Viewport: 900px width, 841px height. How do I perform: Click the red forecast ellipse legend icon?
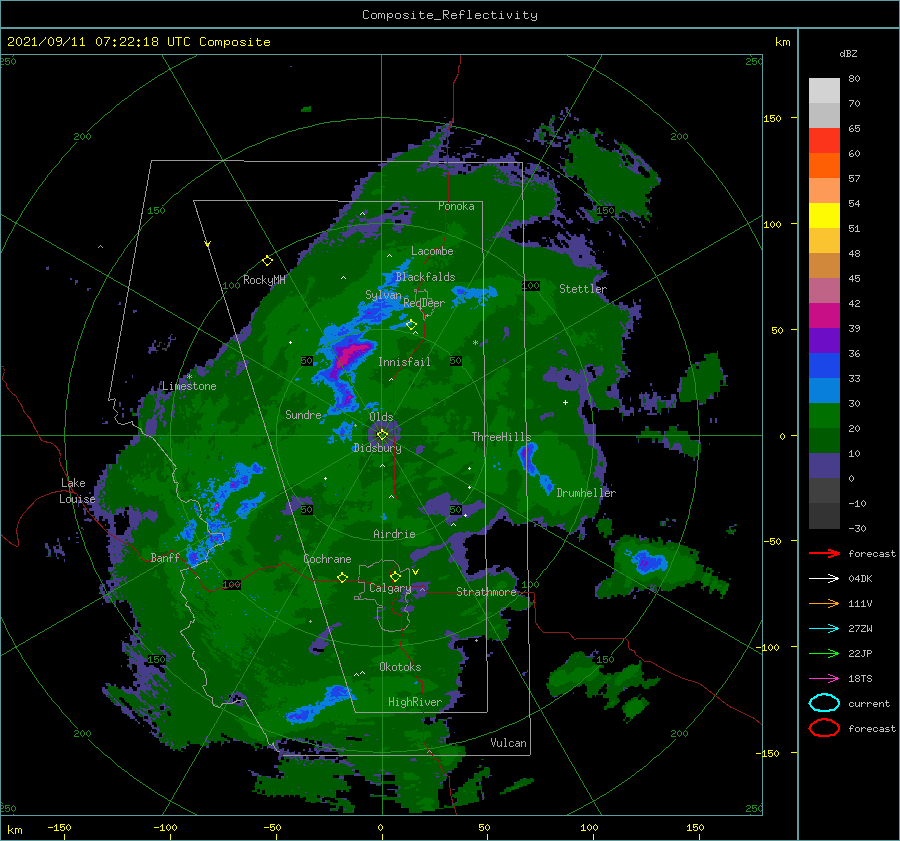(824, 728)
